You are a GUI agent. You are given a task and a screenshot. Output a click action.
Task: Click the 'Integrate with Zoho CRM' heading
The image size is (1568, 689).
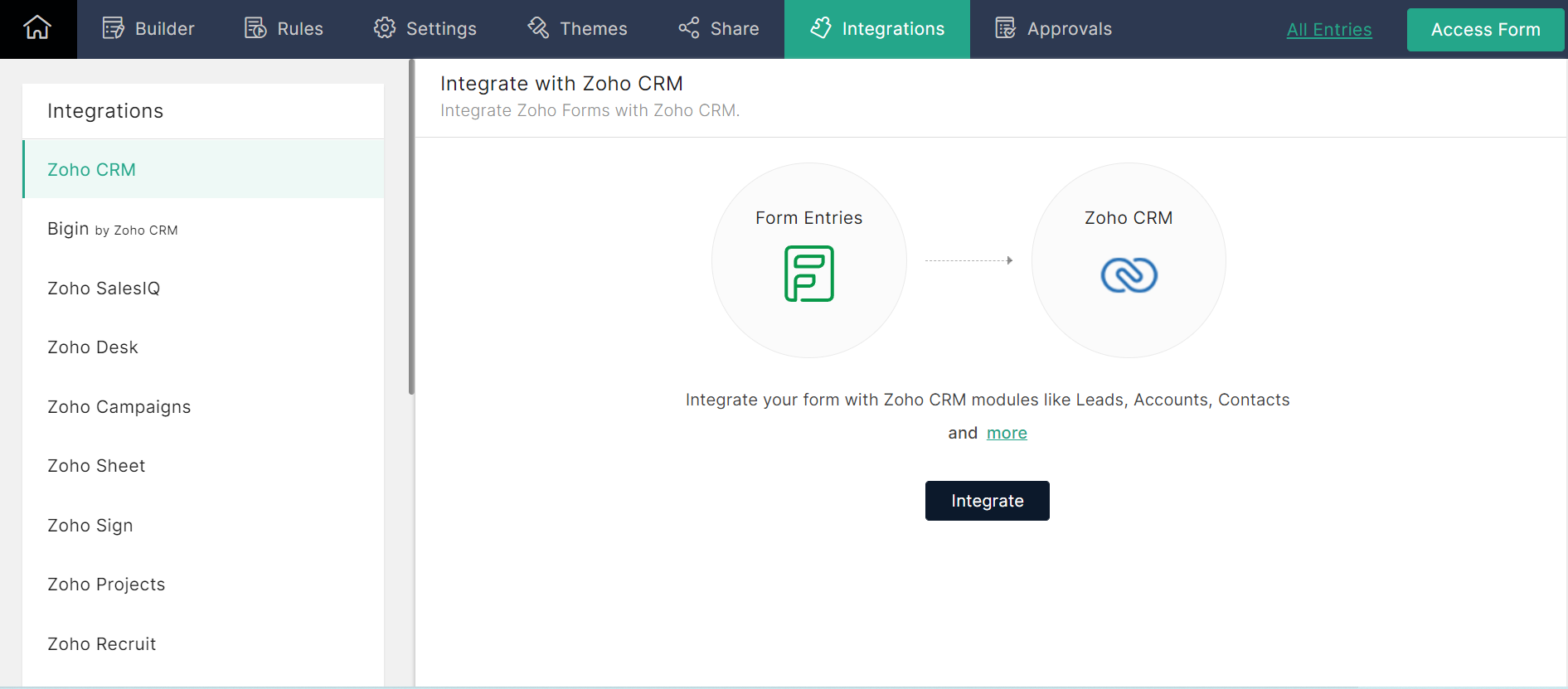coord(561,84)
